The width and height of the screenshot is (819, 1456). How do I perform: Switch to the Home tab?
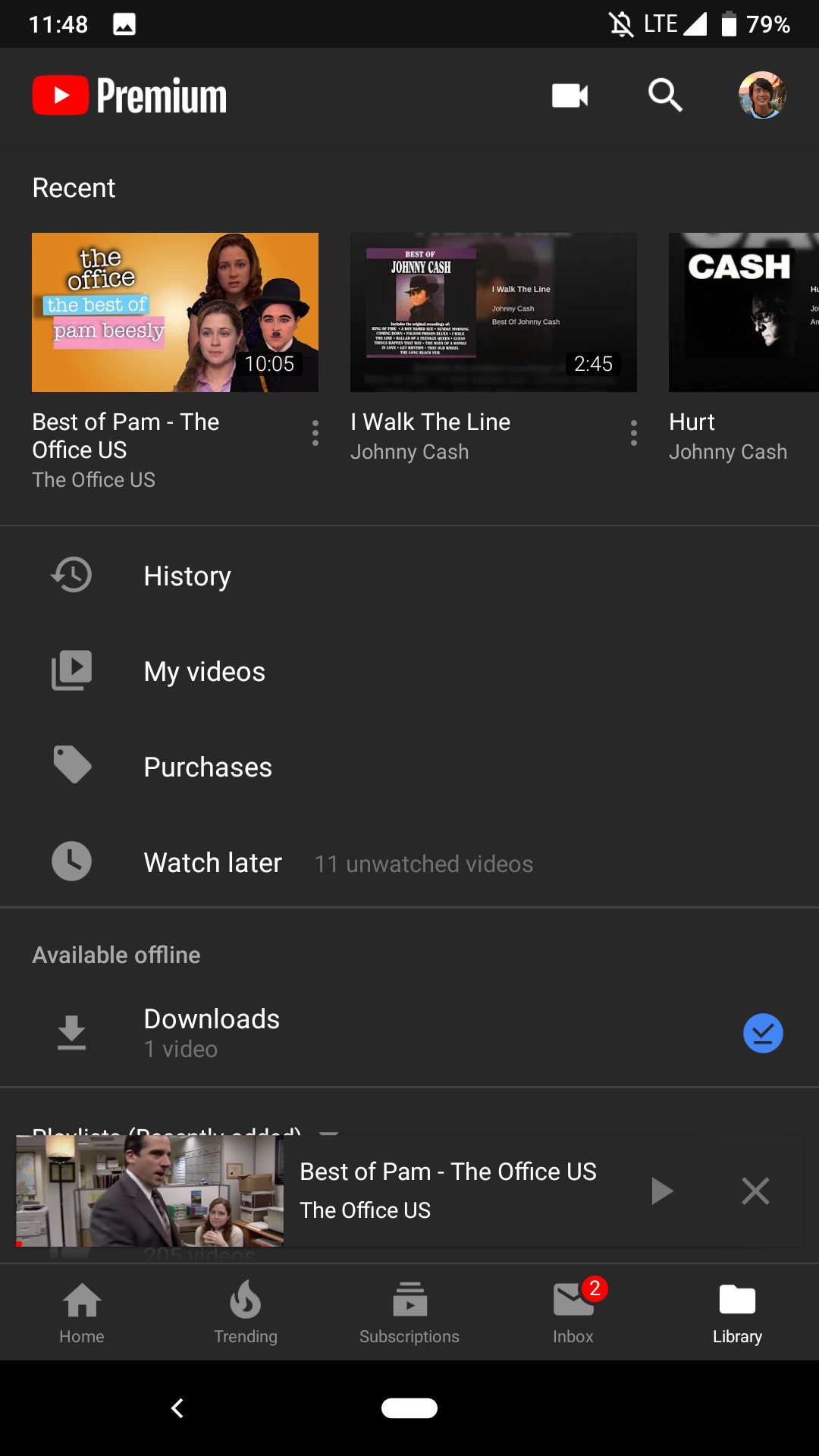[82, 1312]
